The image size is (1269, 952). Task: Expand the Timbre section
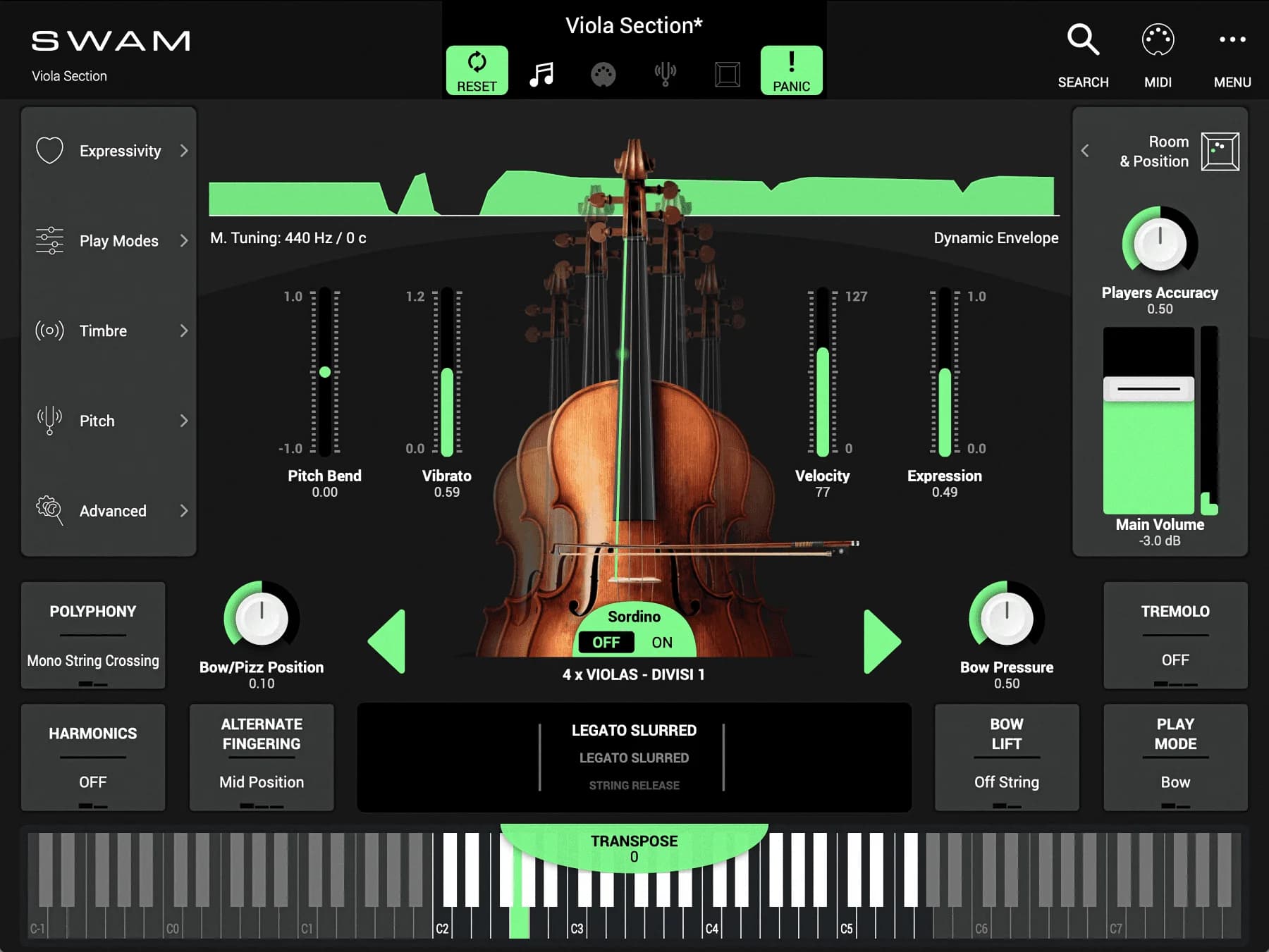tap(109, 330)
